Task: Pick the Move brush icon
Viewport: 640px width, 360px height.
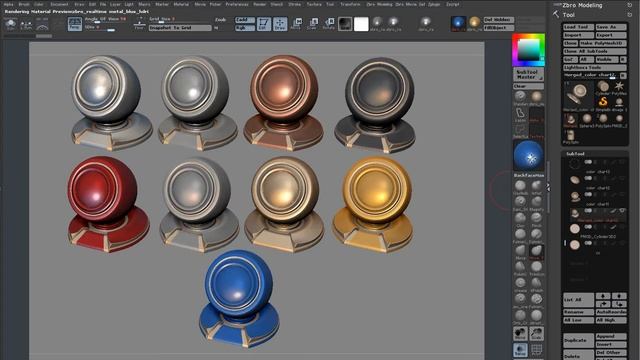Action: [x=520, y=251]
